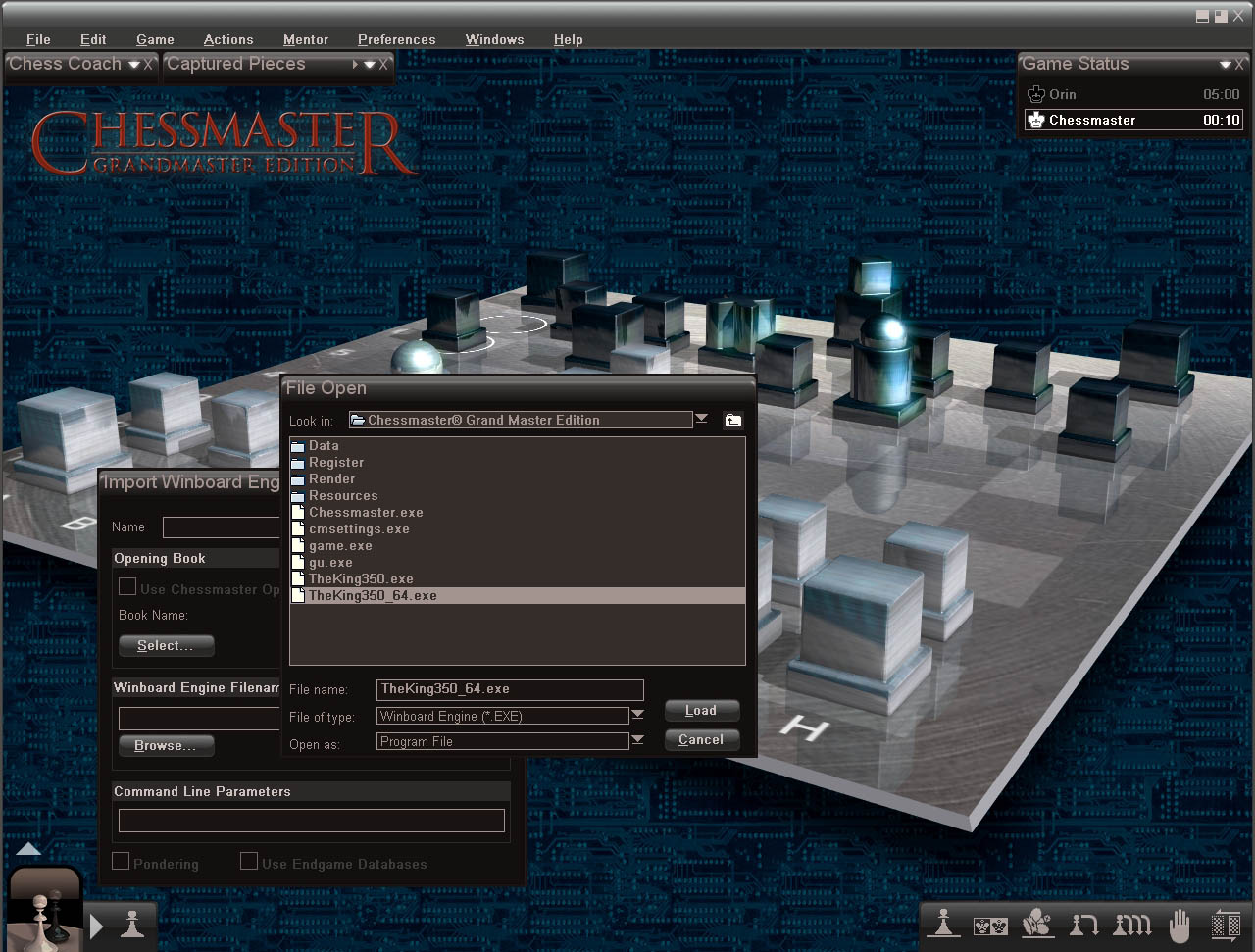Click the hand icon in bottom toolbar
Screen dimensions: 1255x952
(x=1180, y=925)
